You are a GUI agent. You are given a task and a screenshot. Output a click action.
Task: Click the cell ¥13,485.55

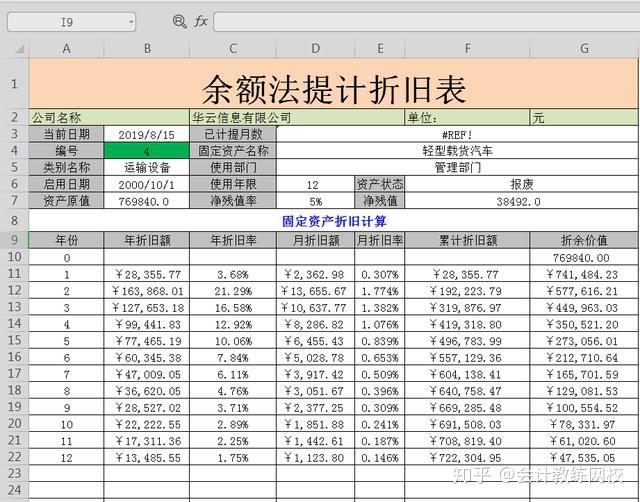pos(147,458)
